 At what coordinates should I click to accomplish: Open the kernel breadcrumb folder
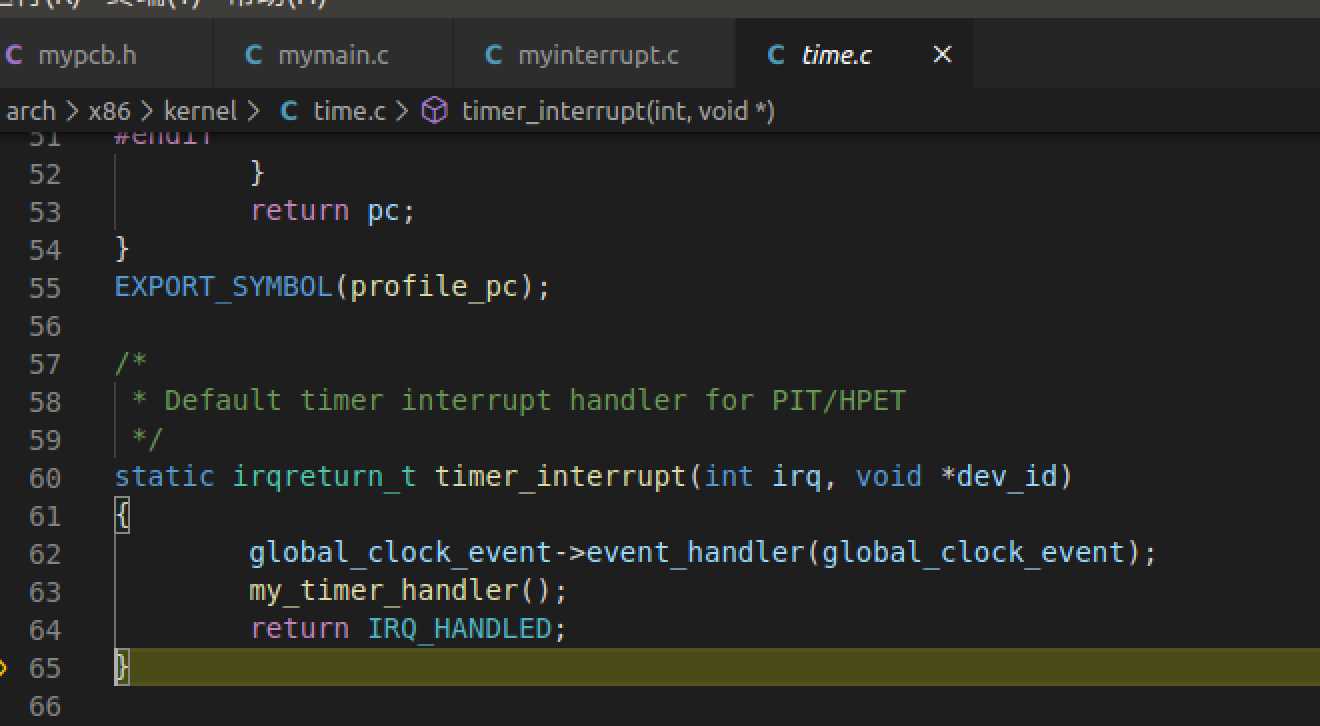200,110
